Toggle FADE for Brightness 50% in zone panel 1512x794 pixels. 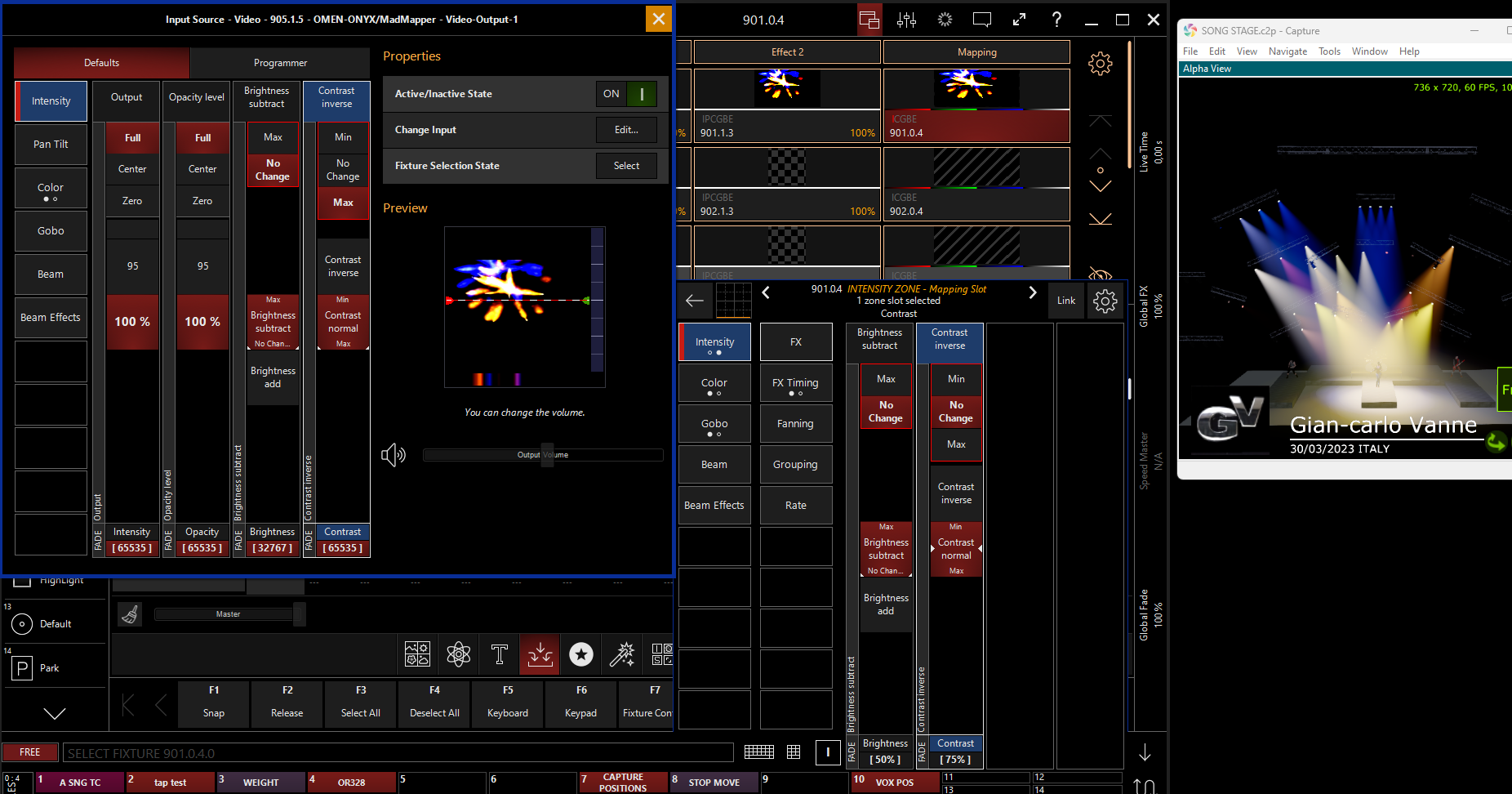[852, 752]
